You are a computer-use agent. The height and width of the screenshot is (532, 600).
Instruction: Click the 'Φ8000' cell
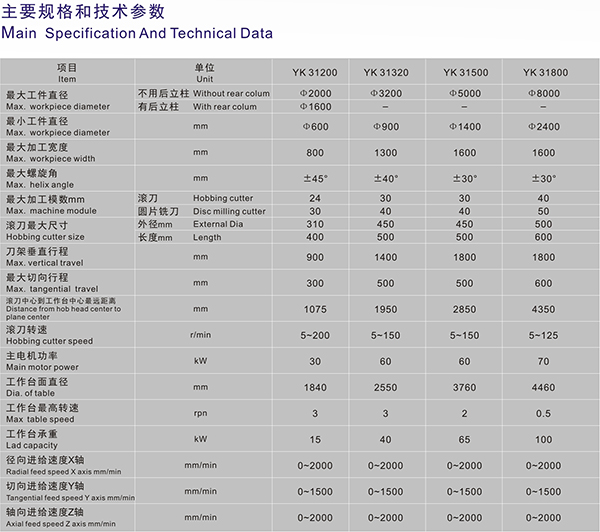pos(544,93)
